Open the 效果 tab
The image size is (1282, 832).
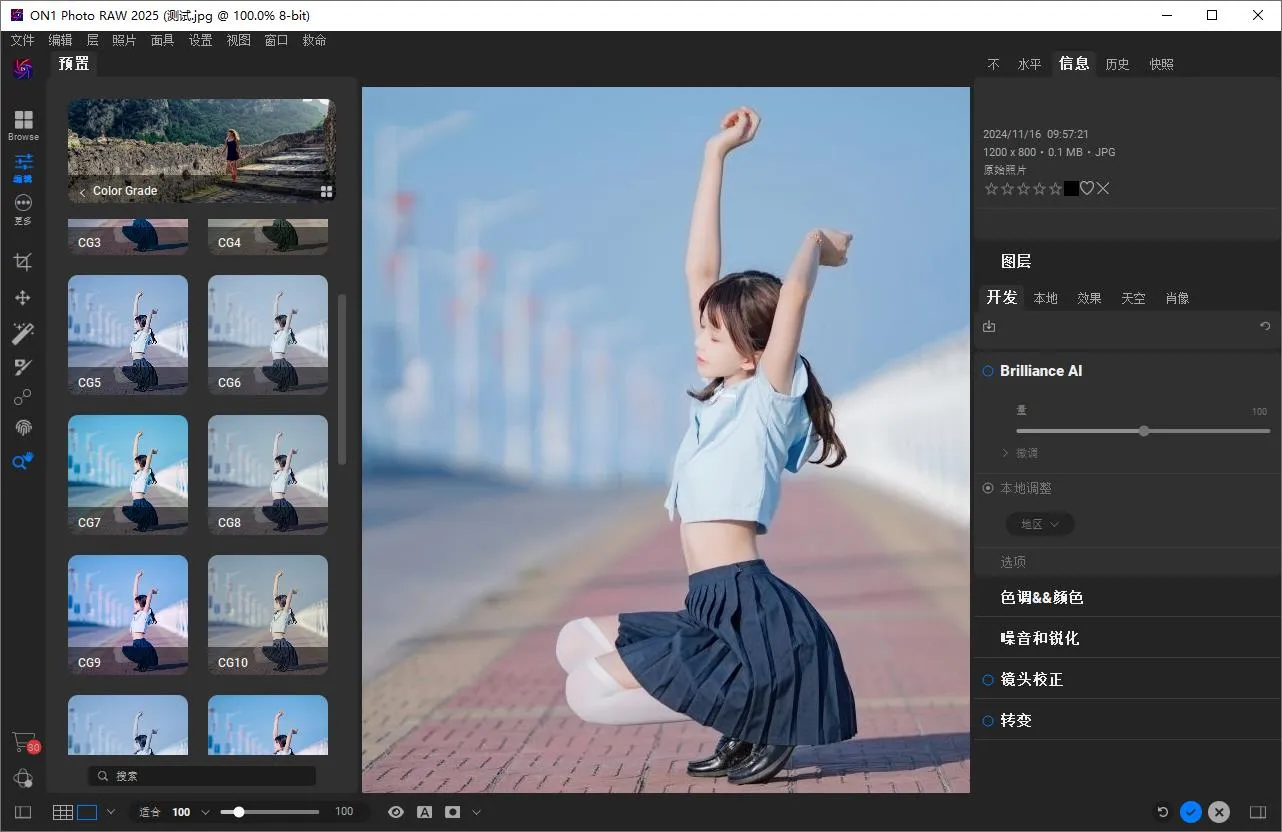tap(1089, 298)
